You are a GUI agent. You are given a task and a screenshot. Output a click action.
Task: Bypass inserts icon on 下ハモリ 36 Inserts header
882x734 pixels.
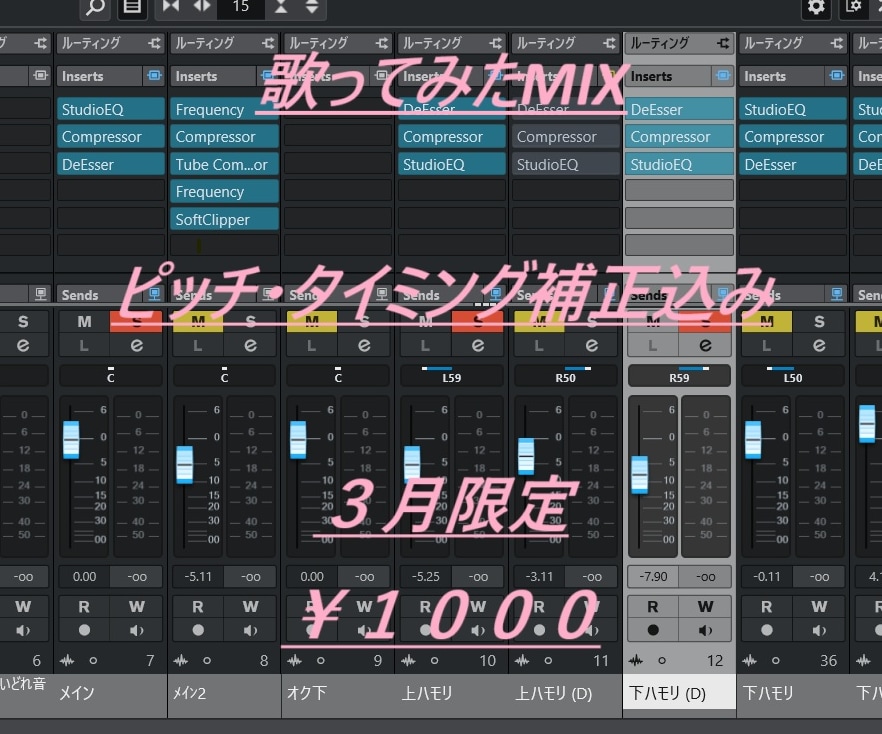coord(836,75)
